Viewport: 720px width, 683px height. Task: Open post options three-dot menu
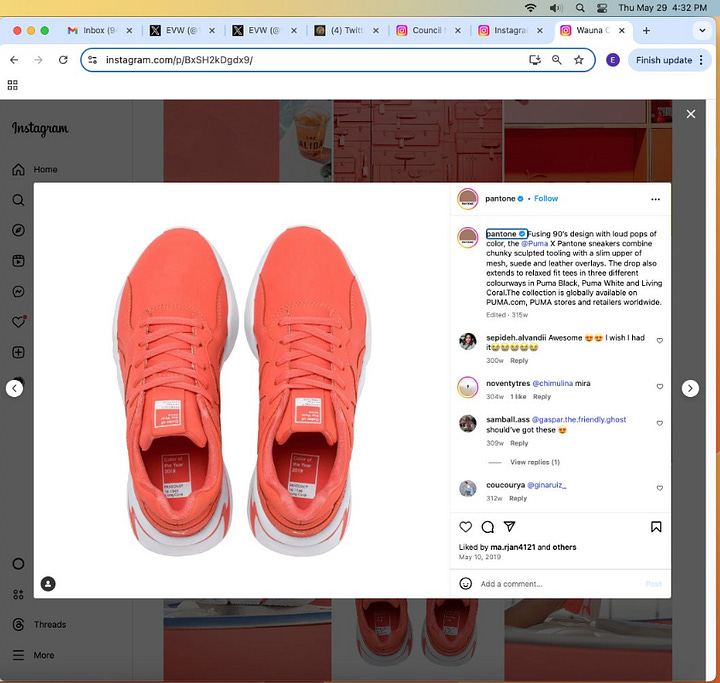pyautogui.click(x=655, y=199)
